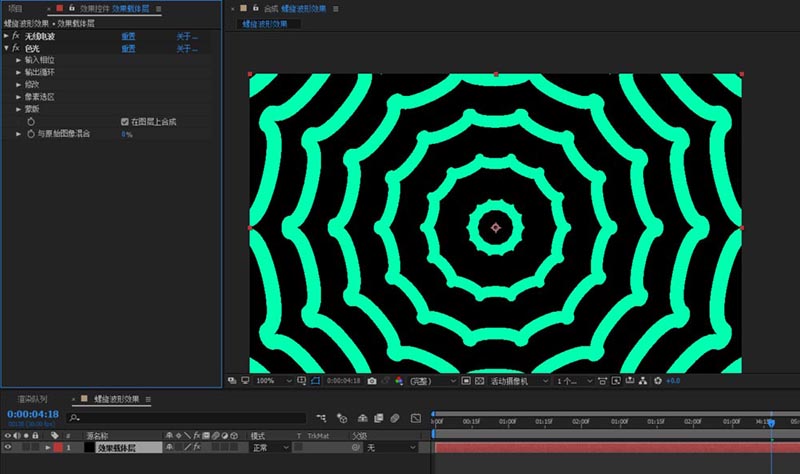
Task: Expand the 无线电波 effect properties
Action: pyautogui.click(x=6, y=36)
